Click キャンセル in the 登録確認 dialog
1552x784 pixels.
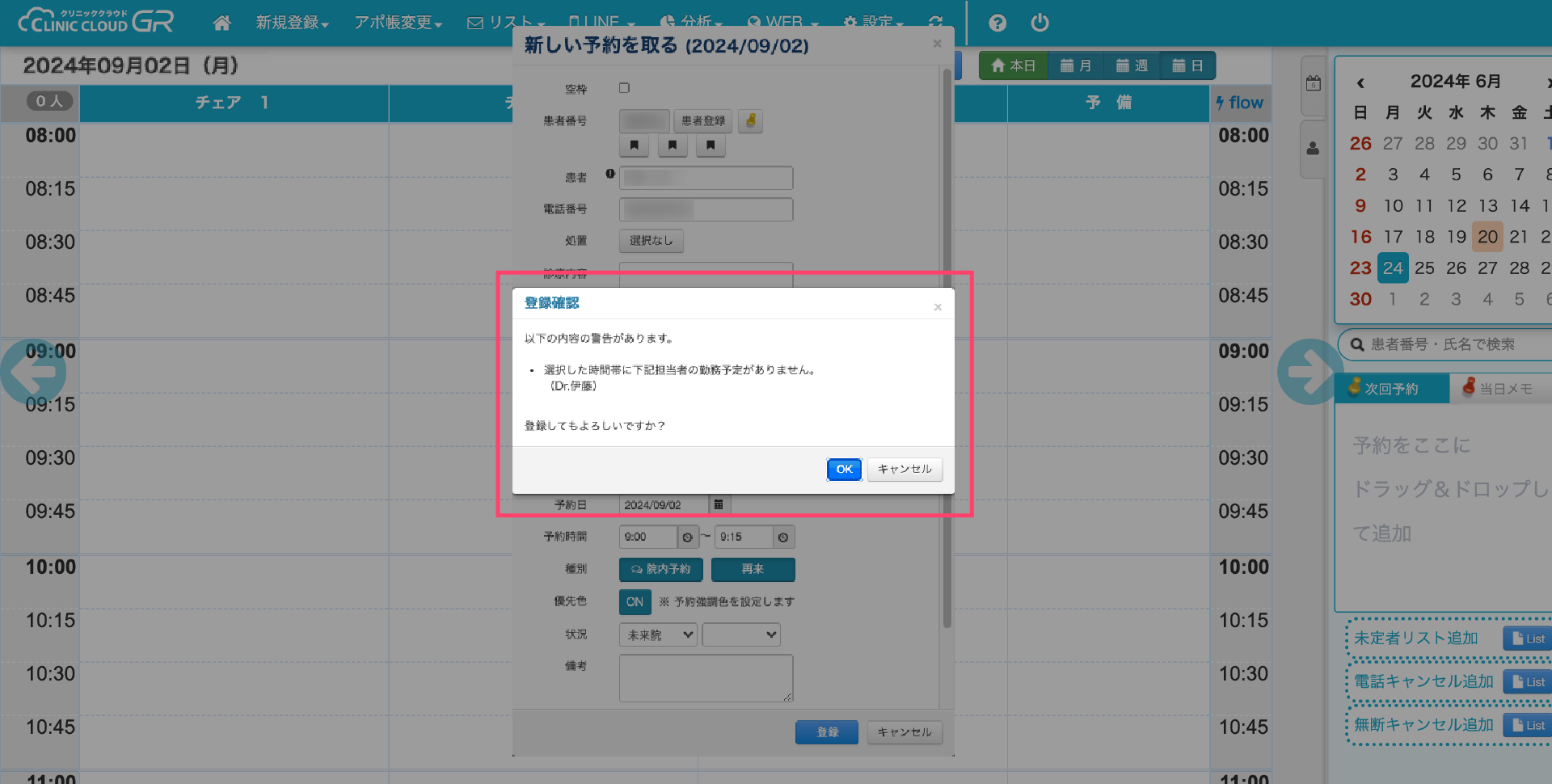coord(905,469)
